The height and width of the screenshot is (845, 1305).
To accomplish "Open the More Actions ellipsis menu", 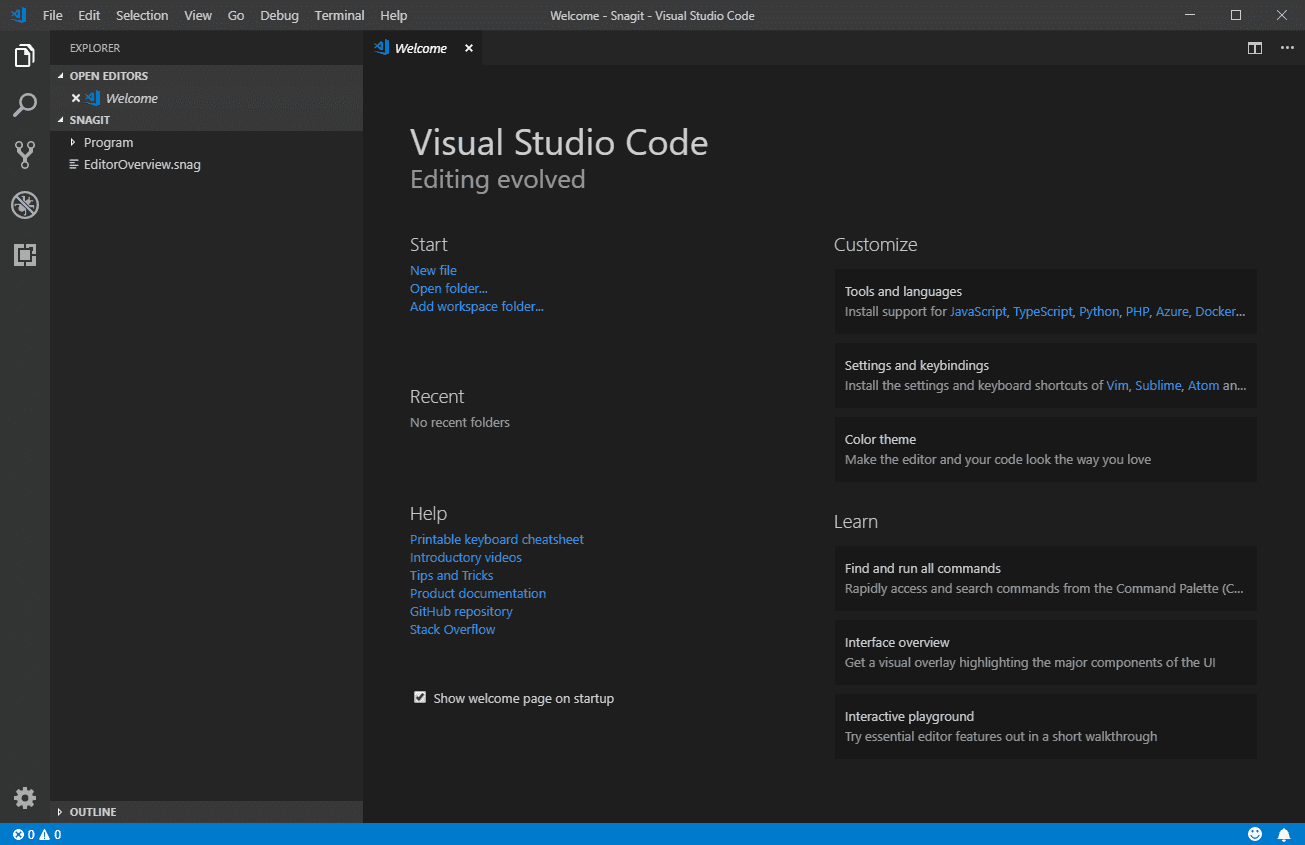I will (1287, 47).
